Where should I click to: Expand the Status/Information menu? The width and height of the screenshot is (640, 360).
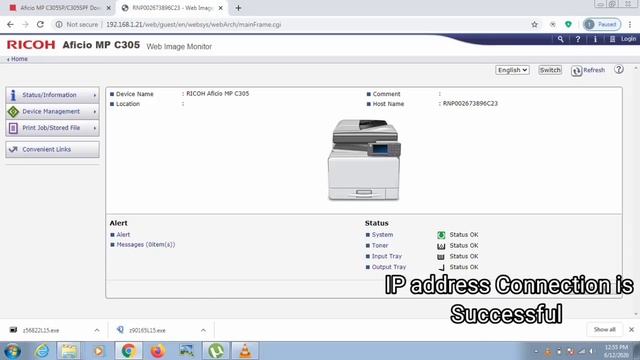[x=53, y=95]
